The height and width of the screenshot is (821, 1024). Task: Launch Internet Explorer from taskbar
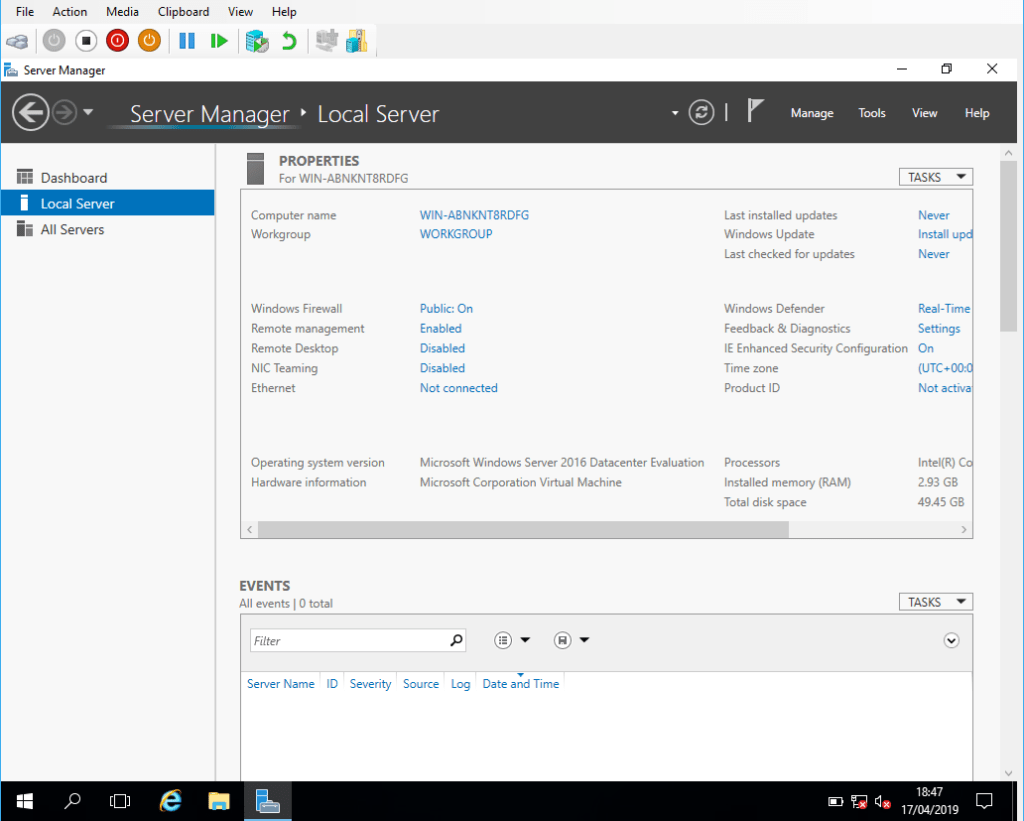click(x=170, y=801)
